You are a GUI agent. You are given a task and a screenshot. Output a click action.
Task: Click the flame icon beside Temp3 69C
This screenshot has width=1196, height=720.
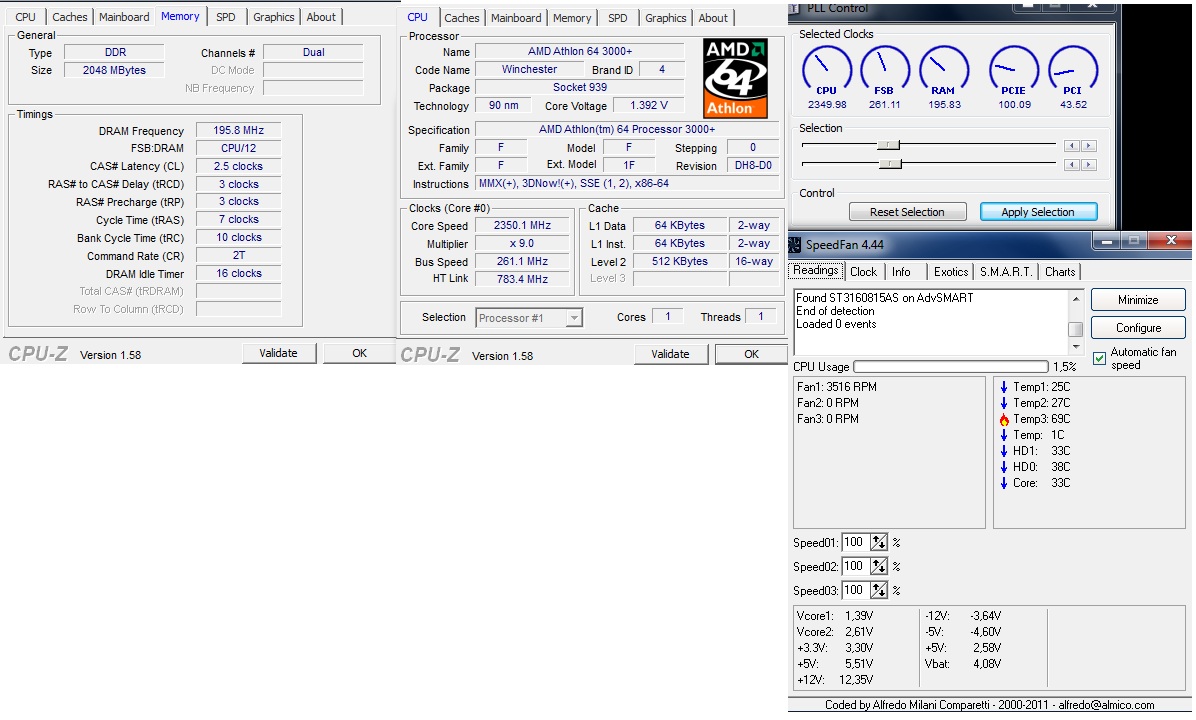coord(1004,419)
